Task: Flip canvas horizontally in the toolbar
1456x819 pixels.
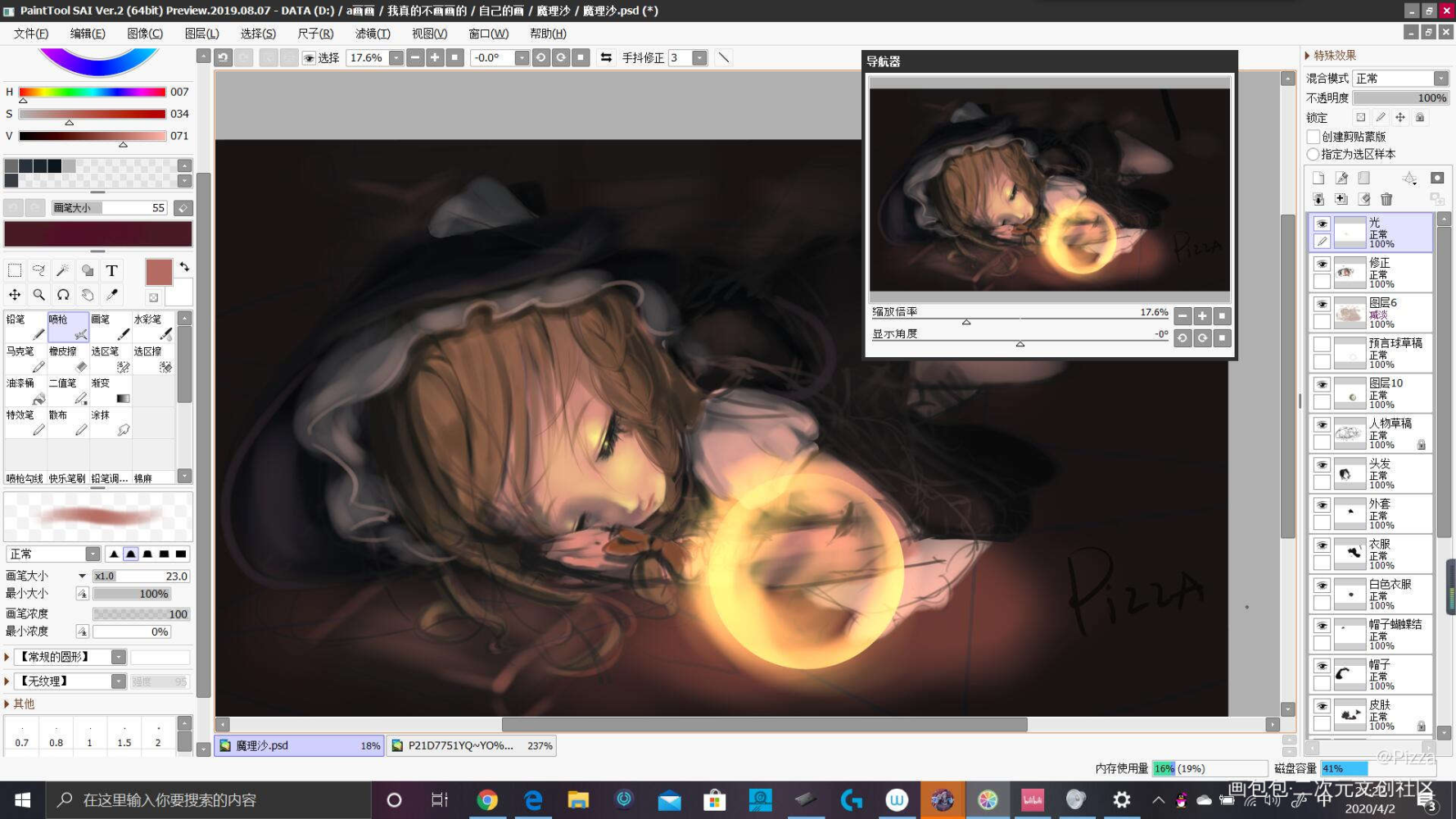Action: point(606,57)
